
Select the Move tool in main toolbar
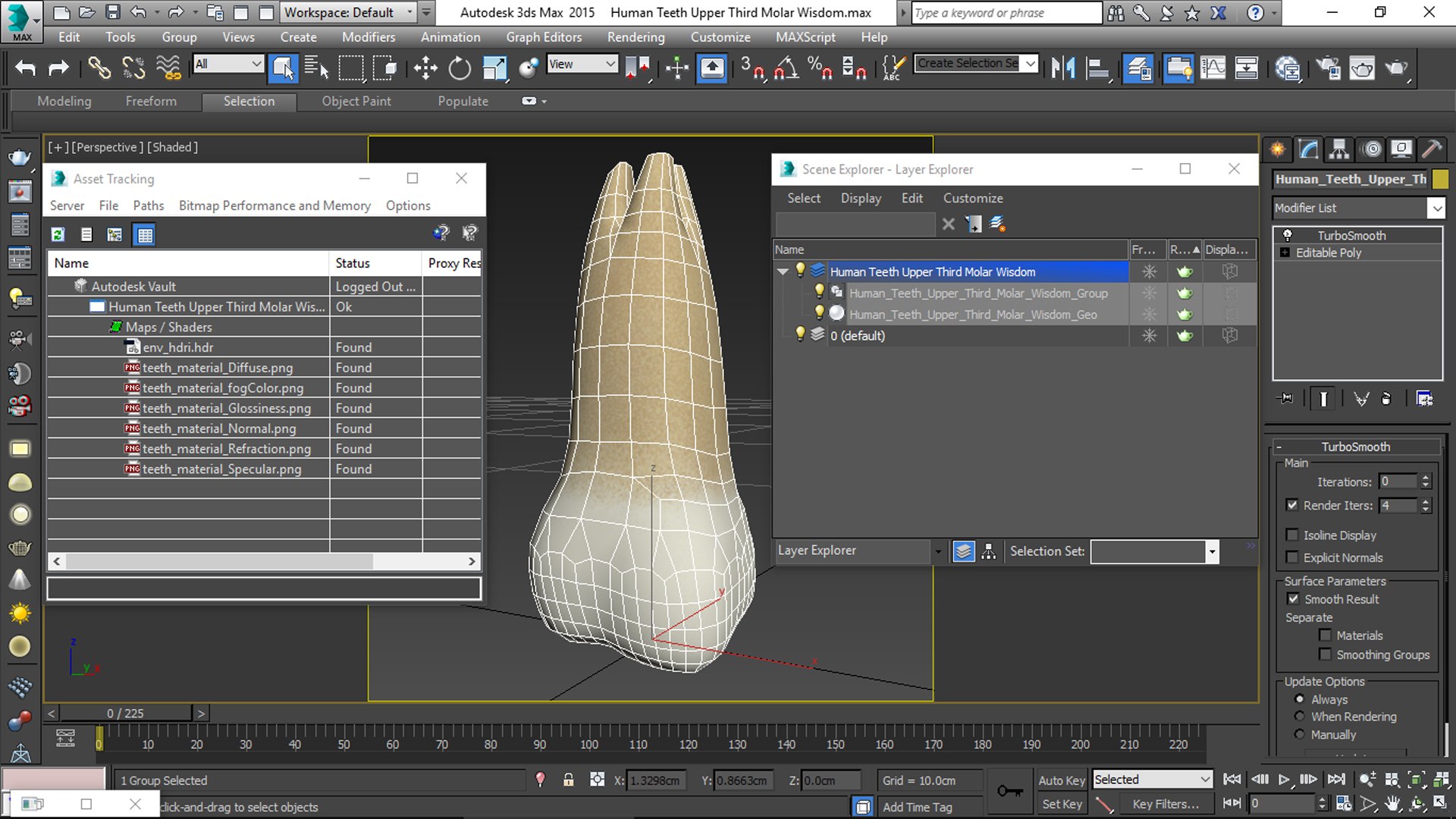[425, 68]
